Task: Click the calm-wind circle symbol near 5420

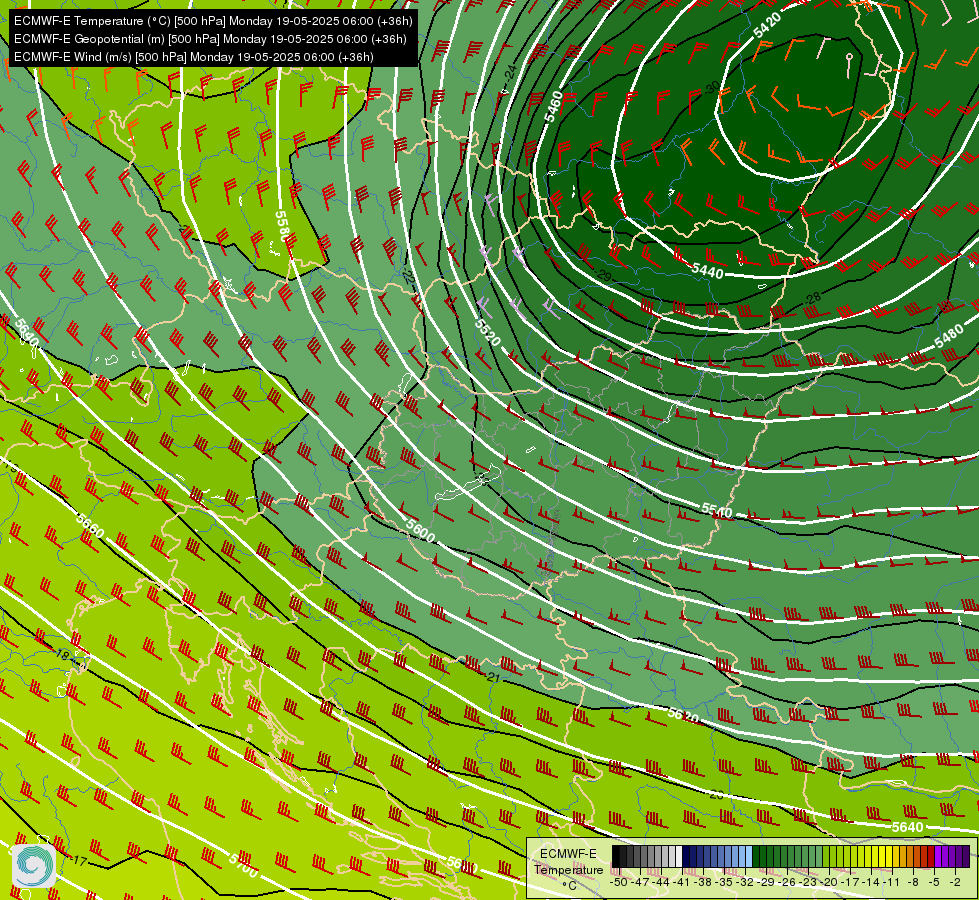Action: tap(849, 57)
